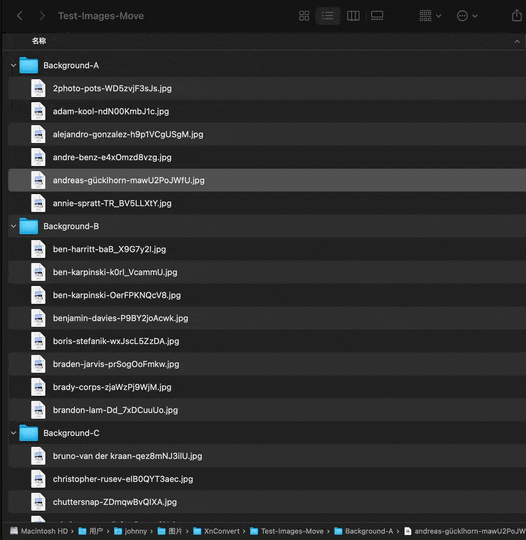Click the JPG icon of annie-spratt file

coord(38,203)
